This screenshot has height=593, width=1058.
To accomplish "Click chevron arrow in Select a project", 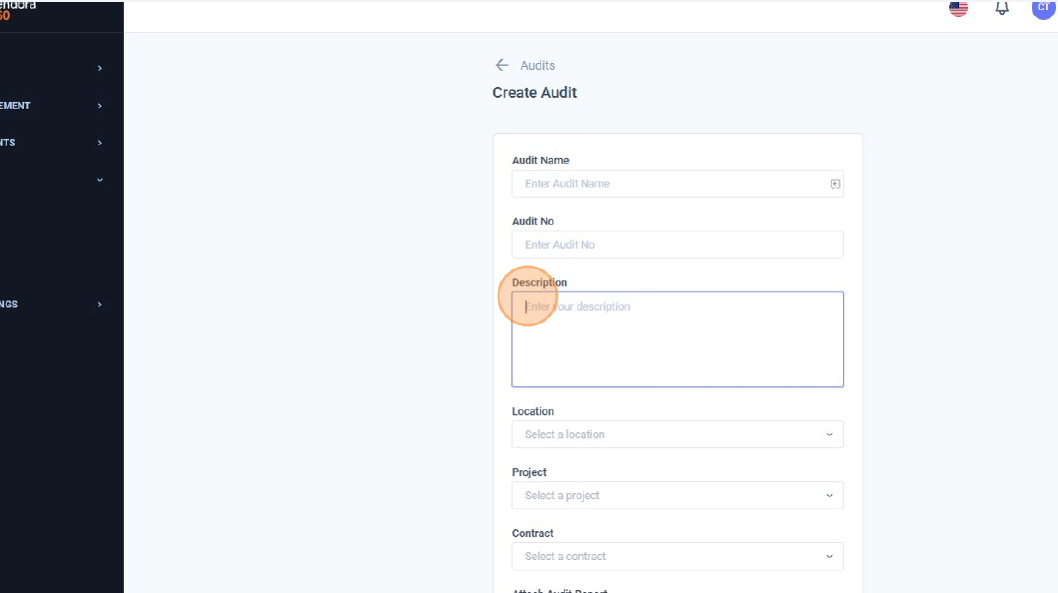I will point(829,495).
